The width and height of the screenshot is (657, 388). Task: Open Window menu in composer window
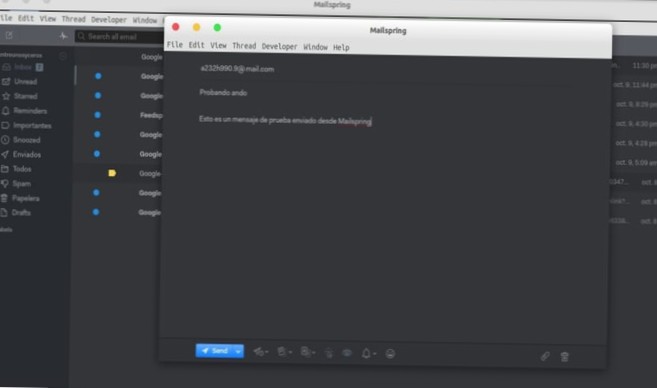click(316, 47)
